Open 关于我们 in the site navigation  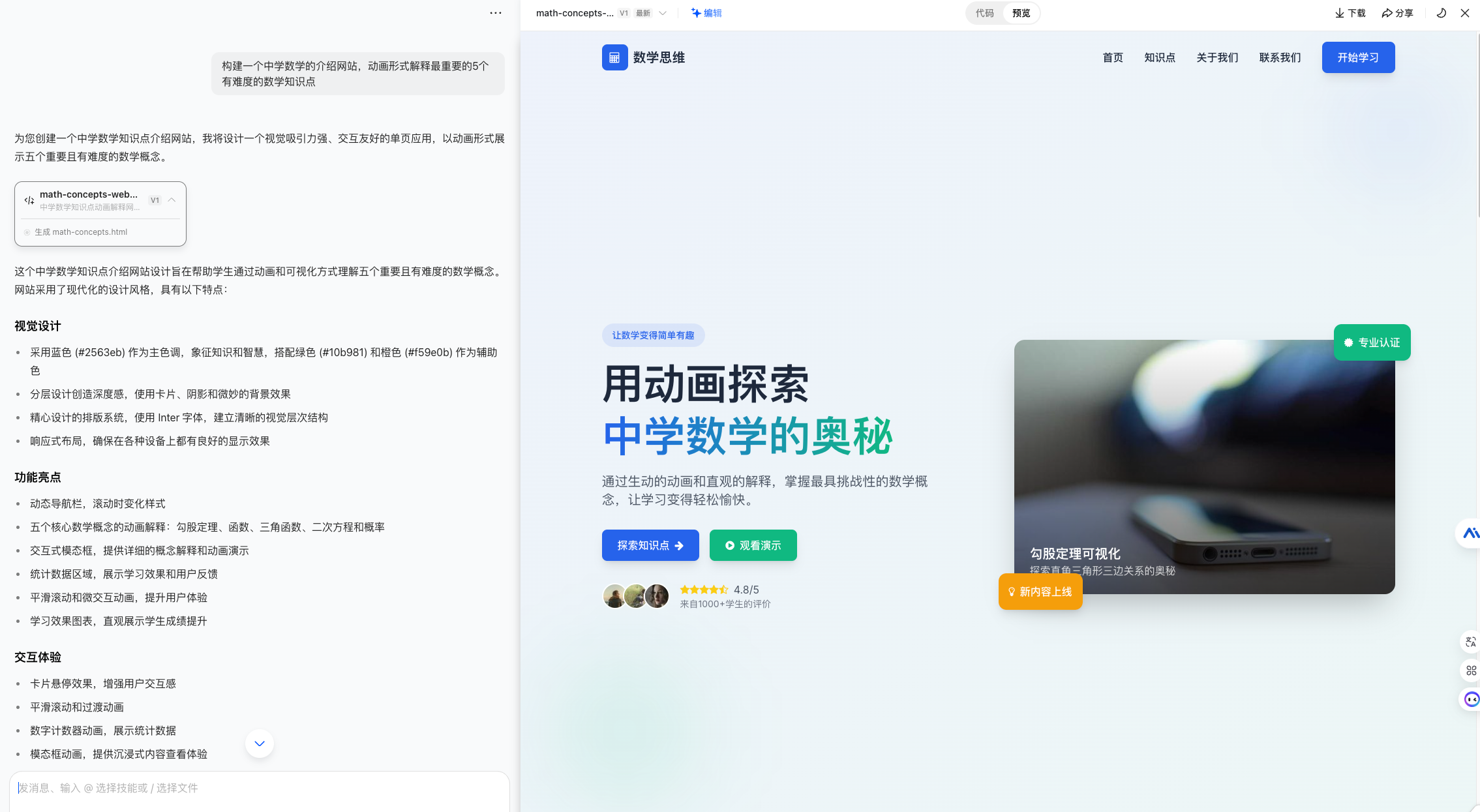click(1217, 57)
